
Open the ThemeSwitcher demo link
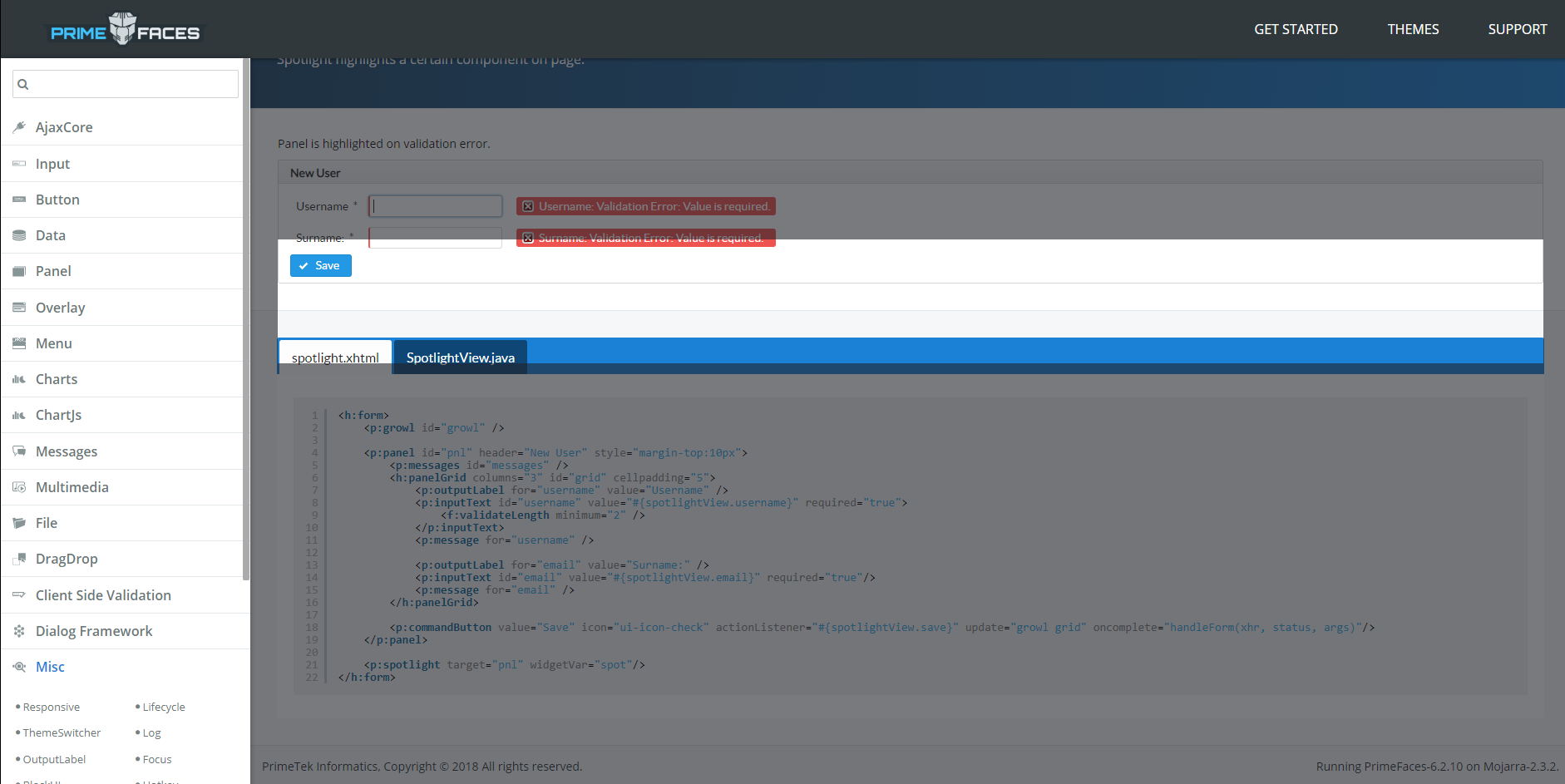(62, 732)
